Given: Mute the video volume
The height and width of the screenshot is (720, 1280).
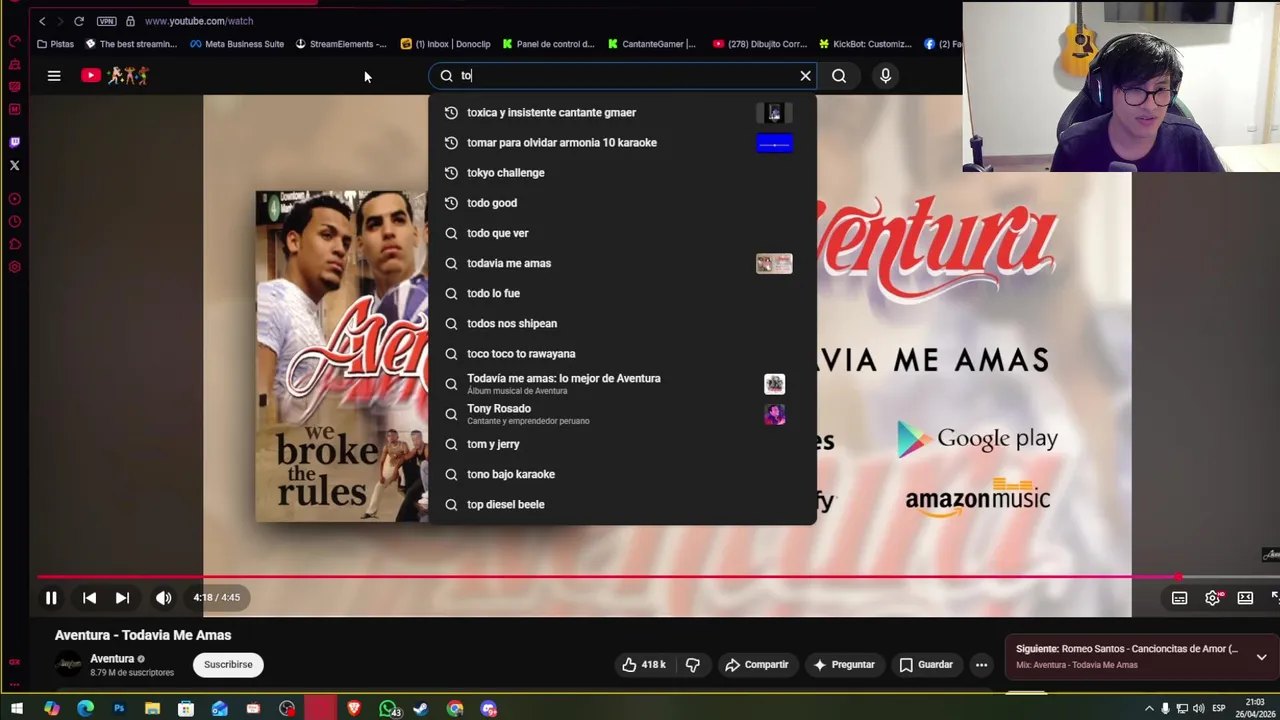Looking at the screenshot, I should pos(164,598).
